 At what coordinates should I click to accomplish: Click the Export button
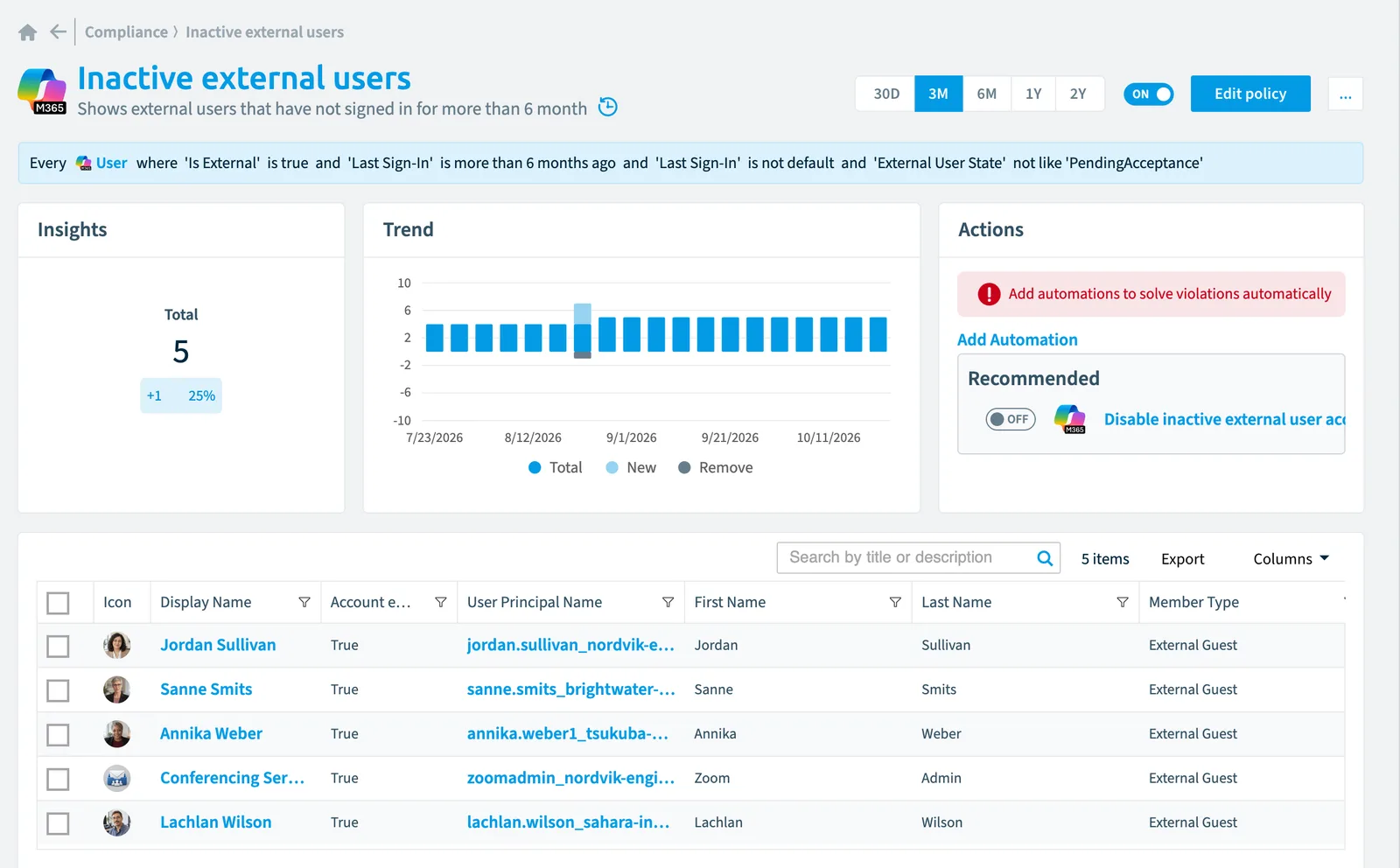pyautogui.click(x=1183, y=558)
